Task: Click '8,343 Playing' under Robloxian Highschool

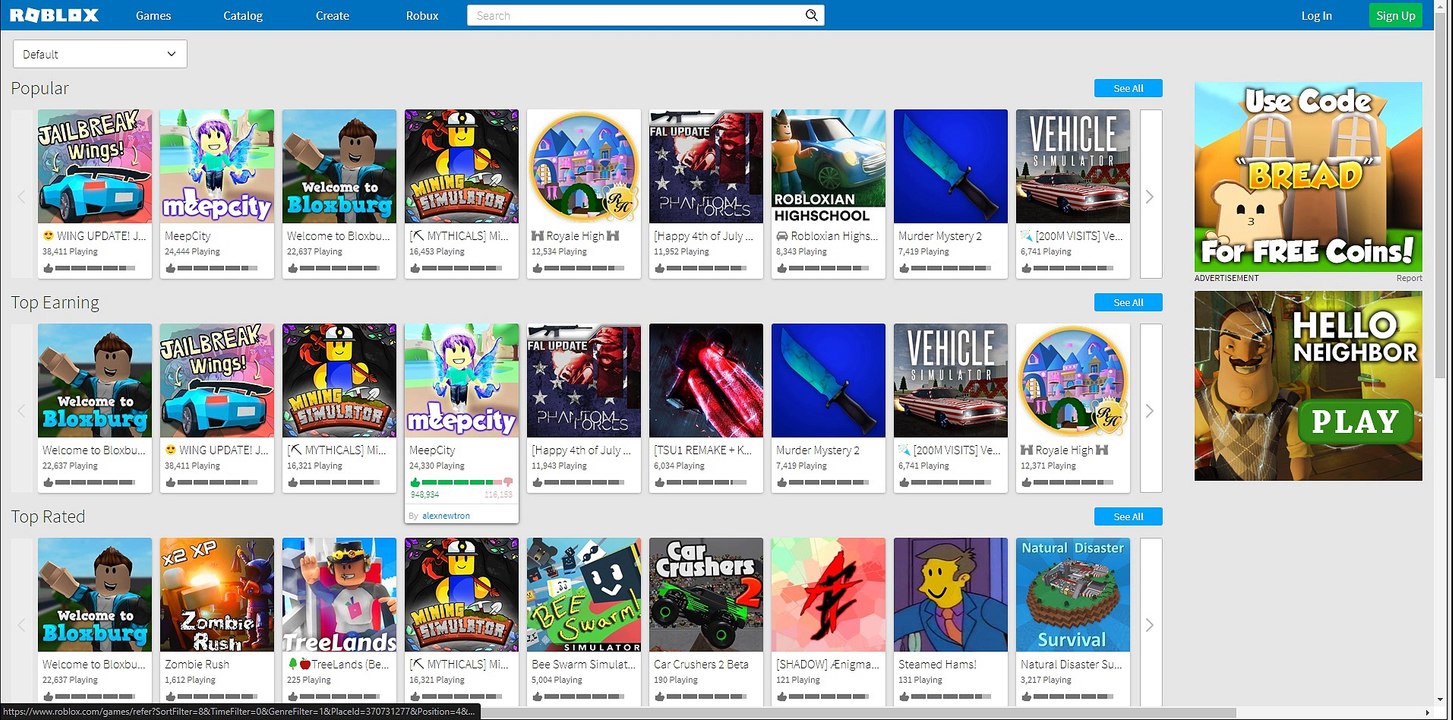Action: 801,252
